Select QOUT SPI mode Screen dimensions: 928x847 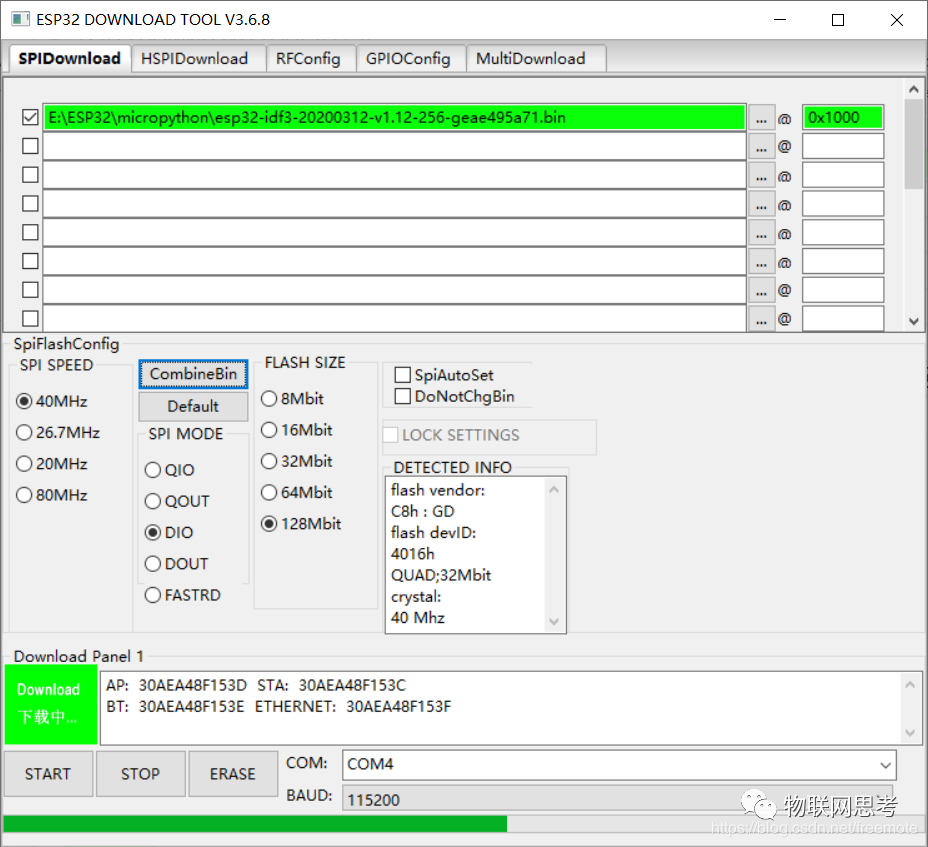pos(177,501)
